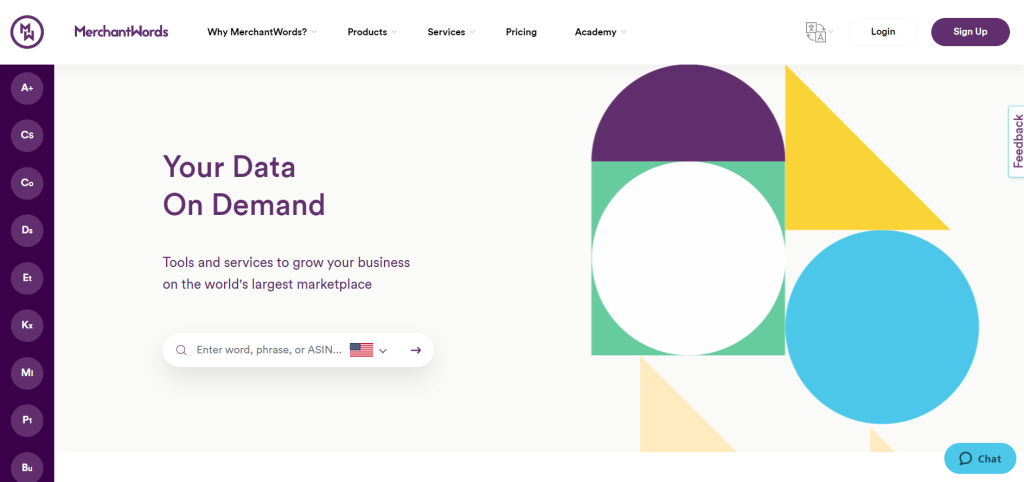The width and height of the screenshot is (1024, 482).
Task: Open the Feedback side tab
Action: [x=1017, y=141]
